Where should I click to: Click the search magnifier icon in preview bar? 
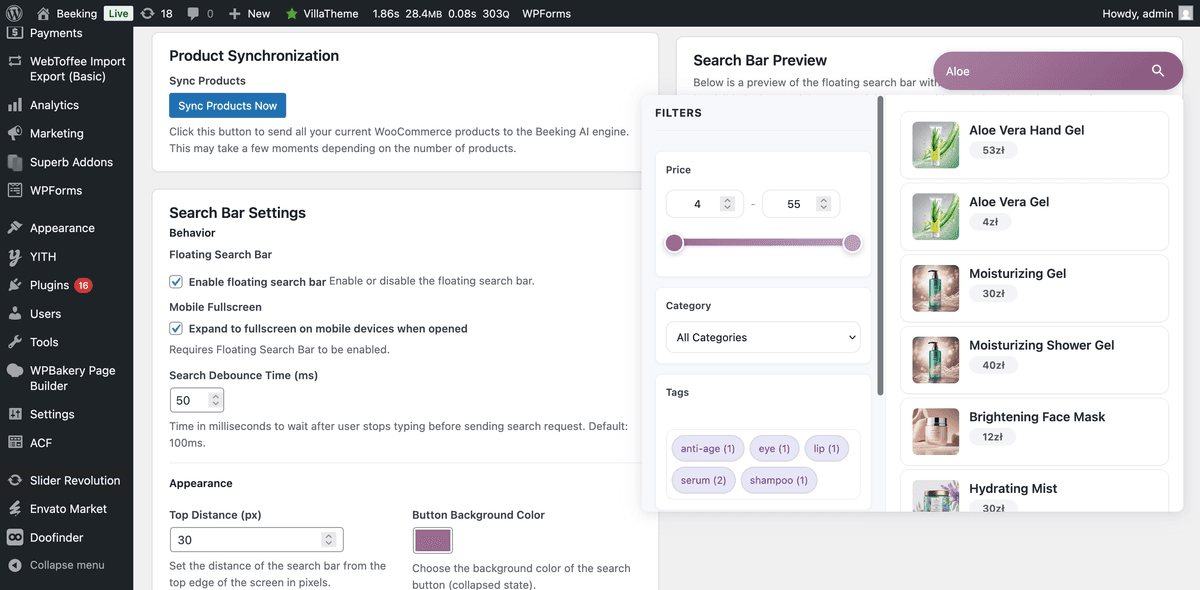[1157, 71]
